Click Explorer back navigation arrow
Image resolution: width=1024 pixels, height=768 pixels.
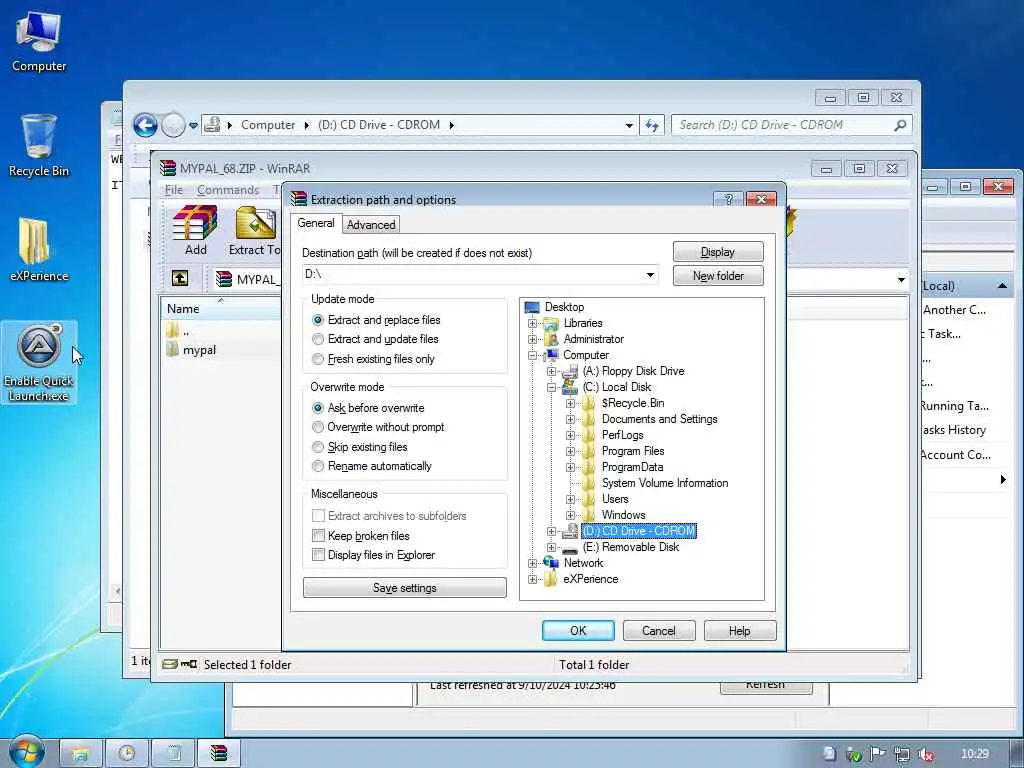click(145, 125)
